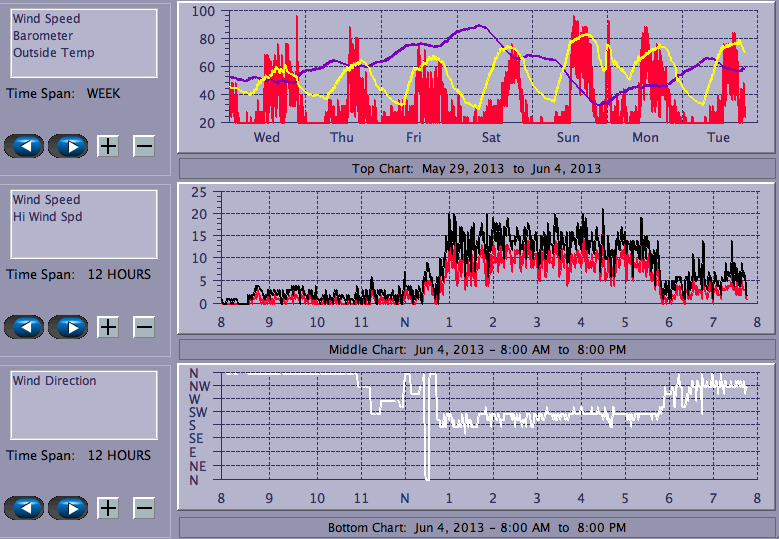Increase the middle chart time span with plus
This screenshot has width=779, height=539.
coord(108,327)
